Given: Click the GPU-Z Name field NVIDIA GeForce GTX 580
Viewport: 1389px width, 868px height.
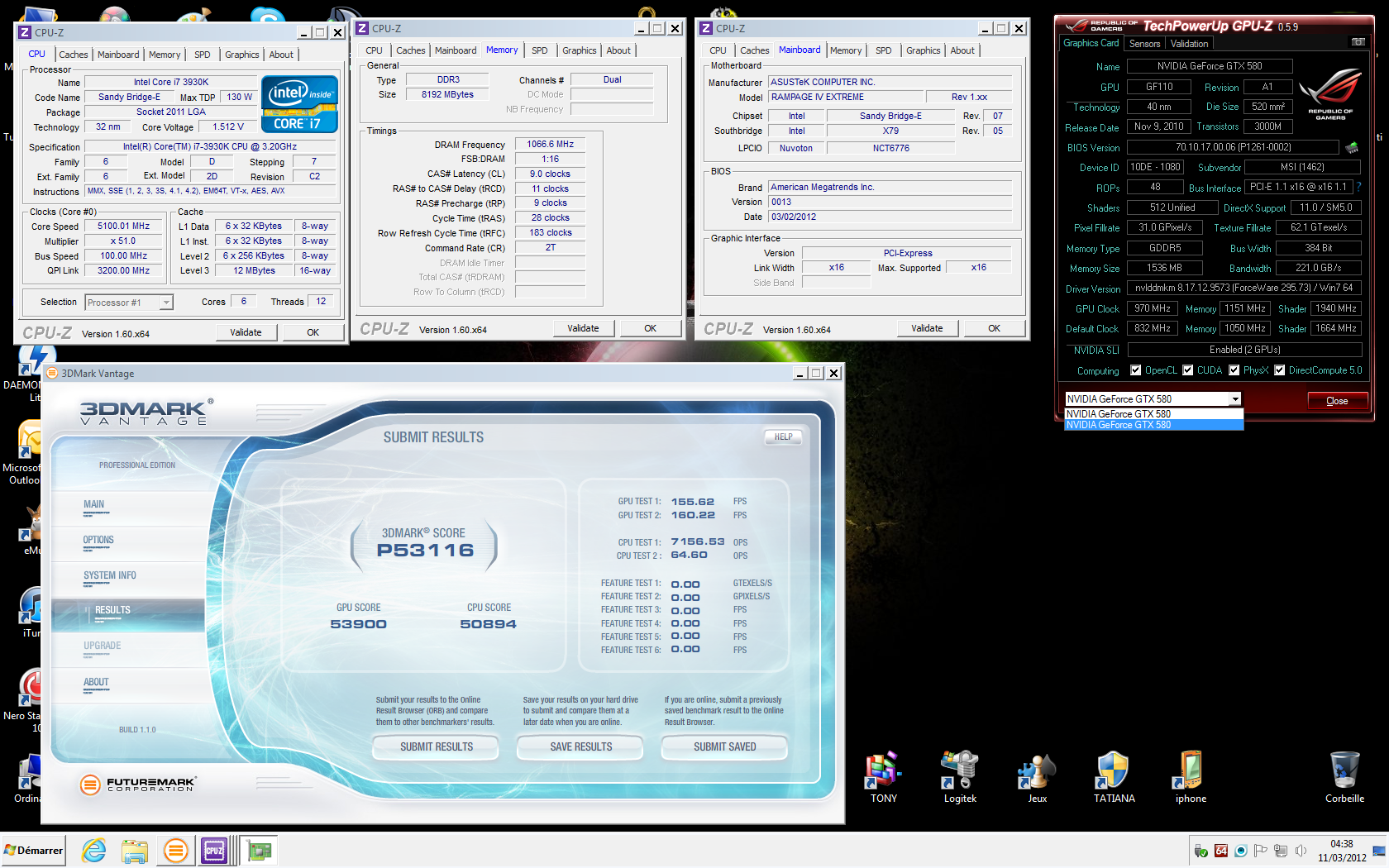Looking at the screenshot, I should 1209,66.
